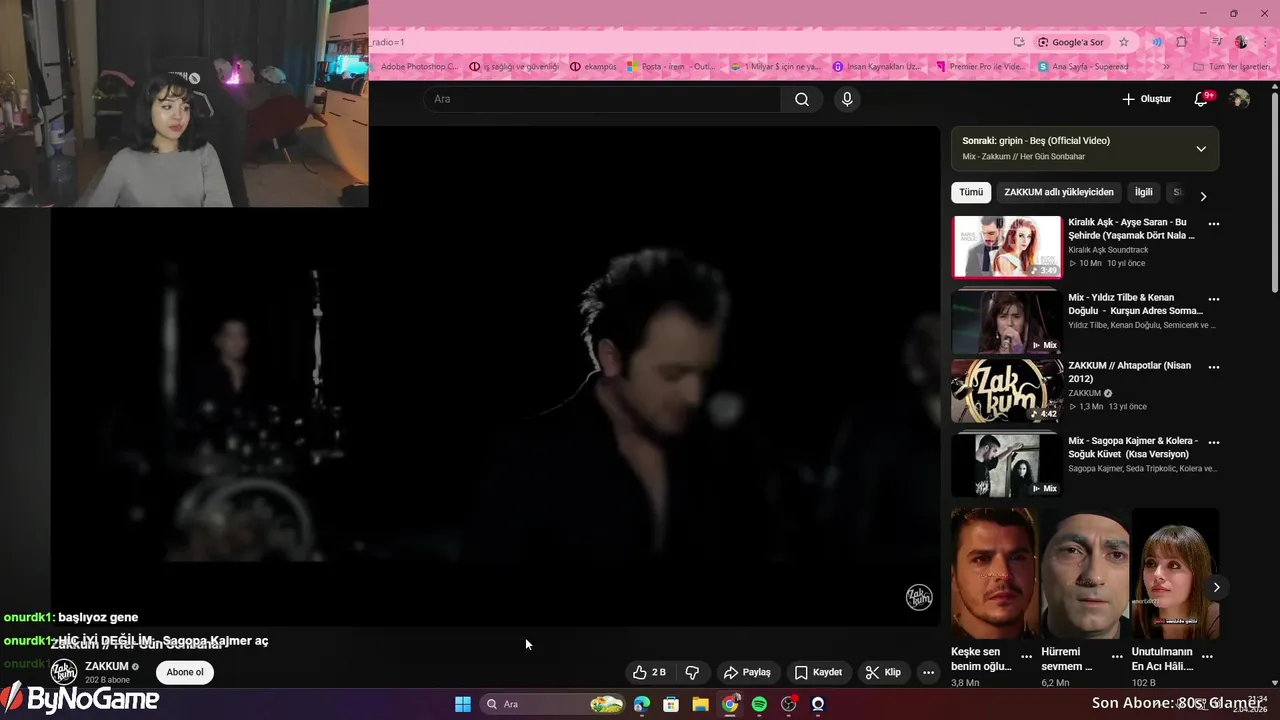The width and height of the screenshot is (1280, 720).
Task: Open Spotify from the taskbar
Action: pyautogui.click(x=759, y=704)
